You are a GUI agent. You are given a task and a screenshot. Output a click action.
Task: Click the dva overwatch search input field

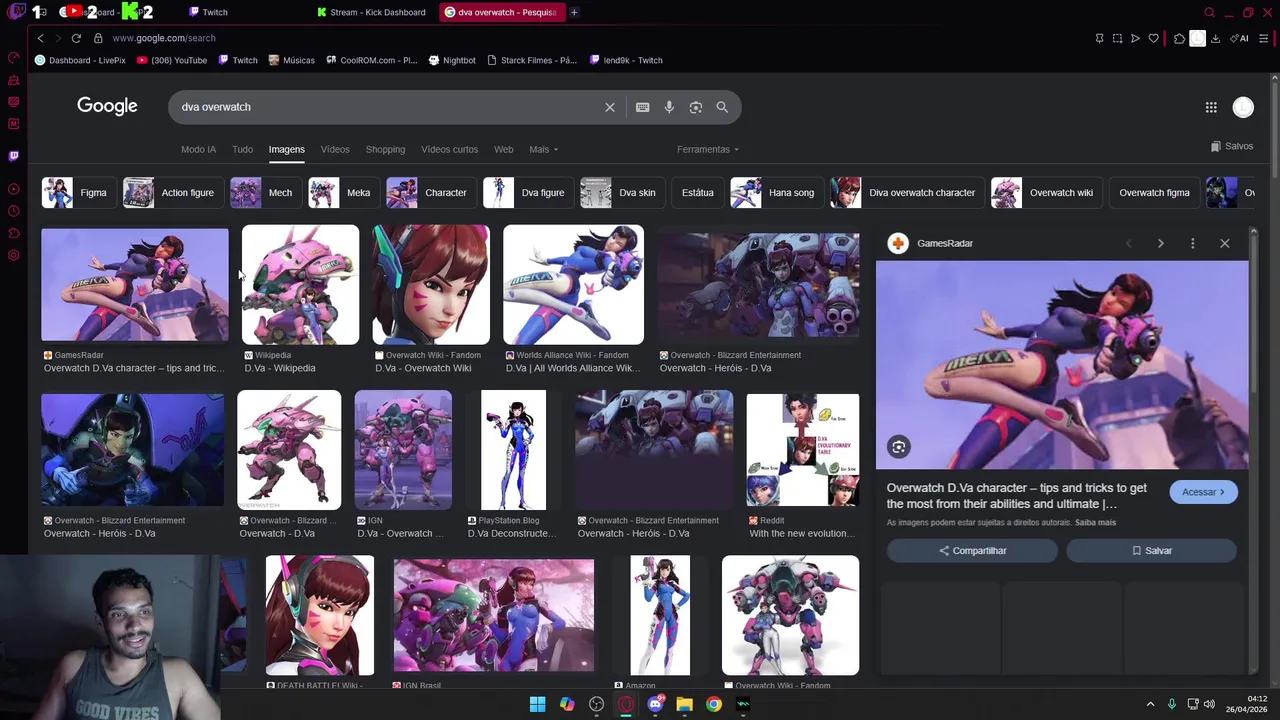[x=385, y=107]
